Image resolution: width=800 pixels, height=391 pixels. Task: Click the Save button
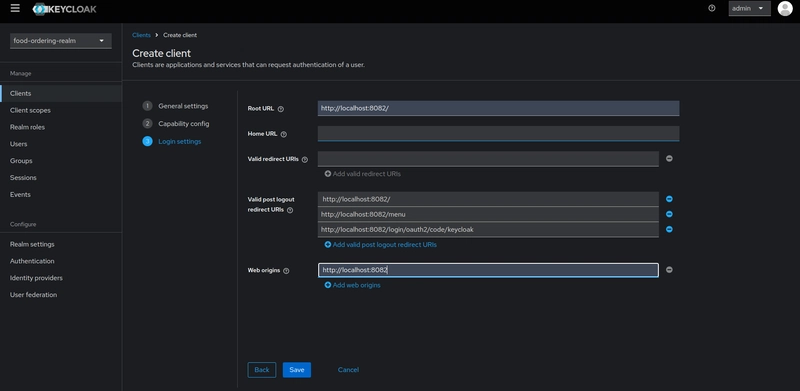click(x=297, y=370)
